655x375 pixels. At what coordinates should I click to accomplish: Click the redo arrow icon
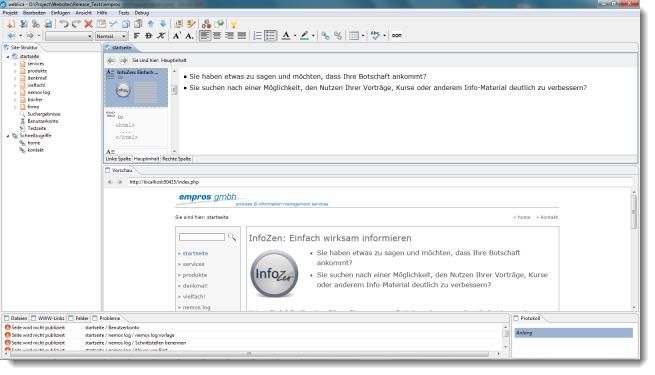(x=76, y=24)
